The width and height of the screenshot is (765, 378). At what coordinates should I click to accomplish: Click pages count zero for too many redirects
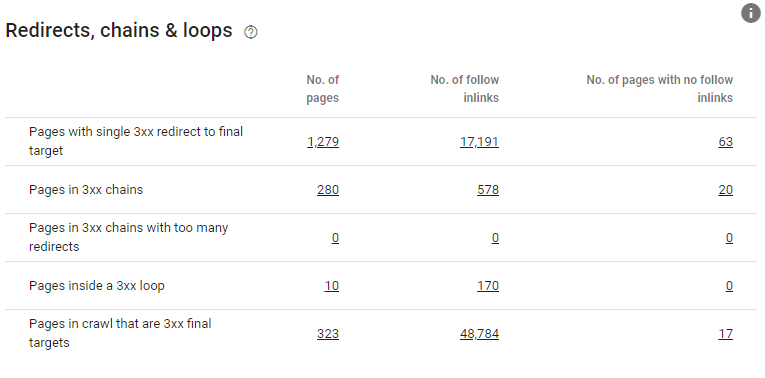pyautogui.click(x=335, y=238)
